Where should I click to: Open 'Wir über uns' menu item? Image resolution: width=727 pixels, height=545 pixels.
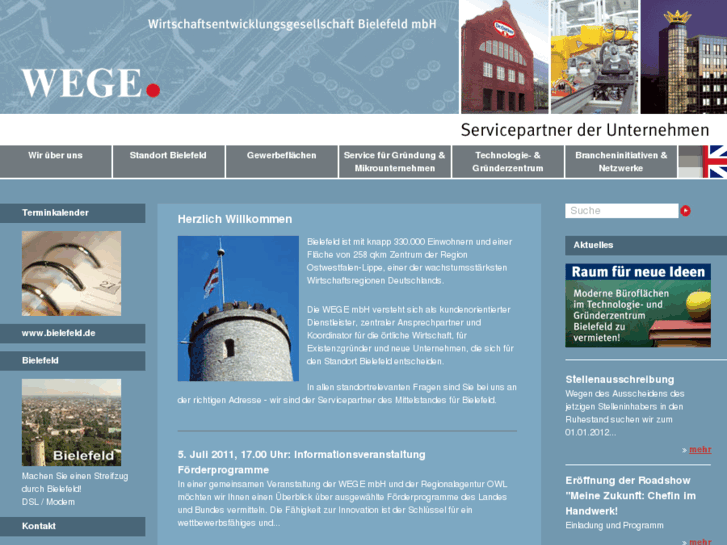click(x=56, y=161)
